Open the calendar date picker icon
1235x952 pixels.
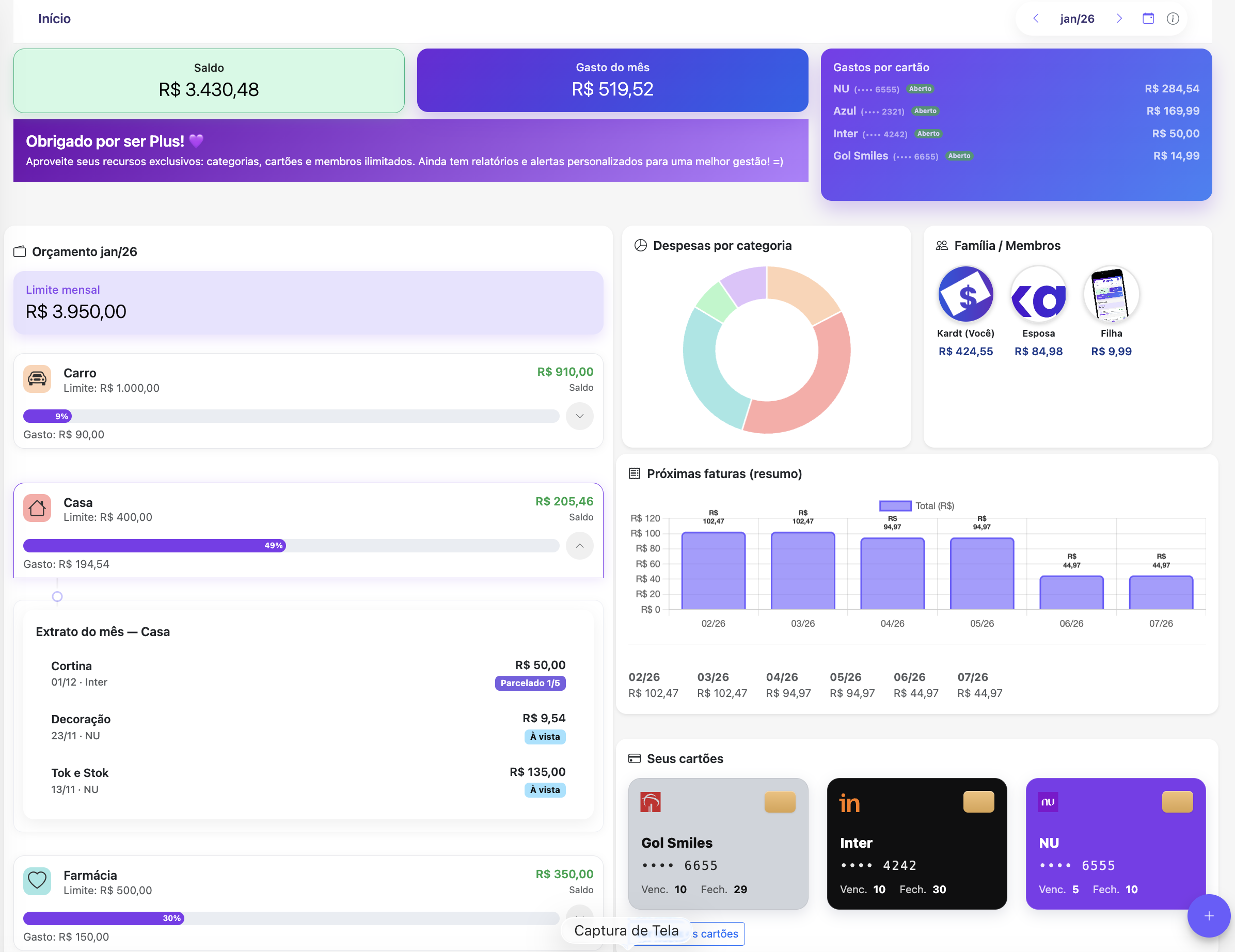[1148, 19]
